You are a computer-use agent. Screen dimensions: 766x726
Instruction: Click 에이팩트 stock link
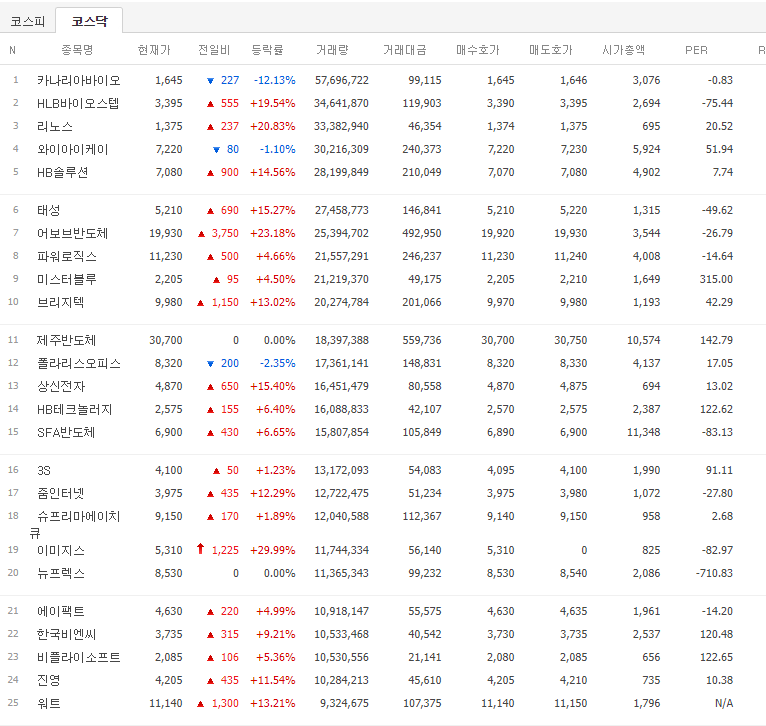[x=61, y=611]
